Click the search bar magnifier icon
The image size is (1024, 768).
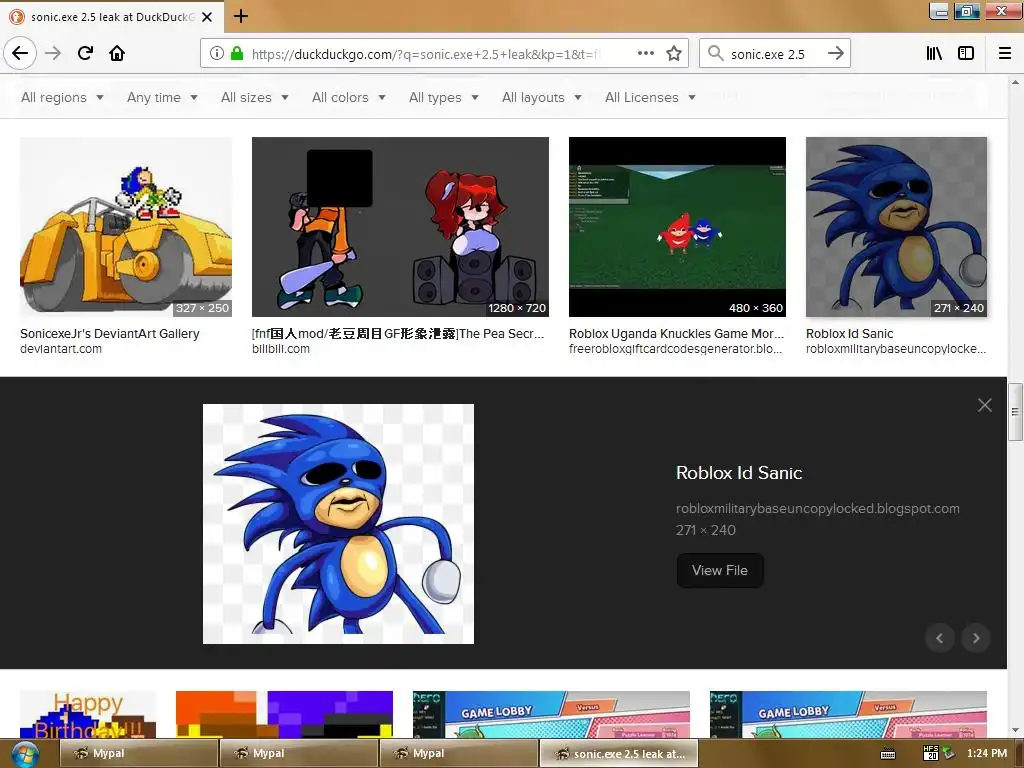tap(716, 53)
